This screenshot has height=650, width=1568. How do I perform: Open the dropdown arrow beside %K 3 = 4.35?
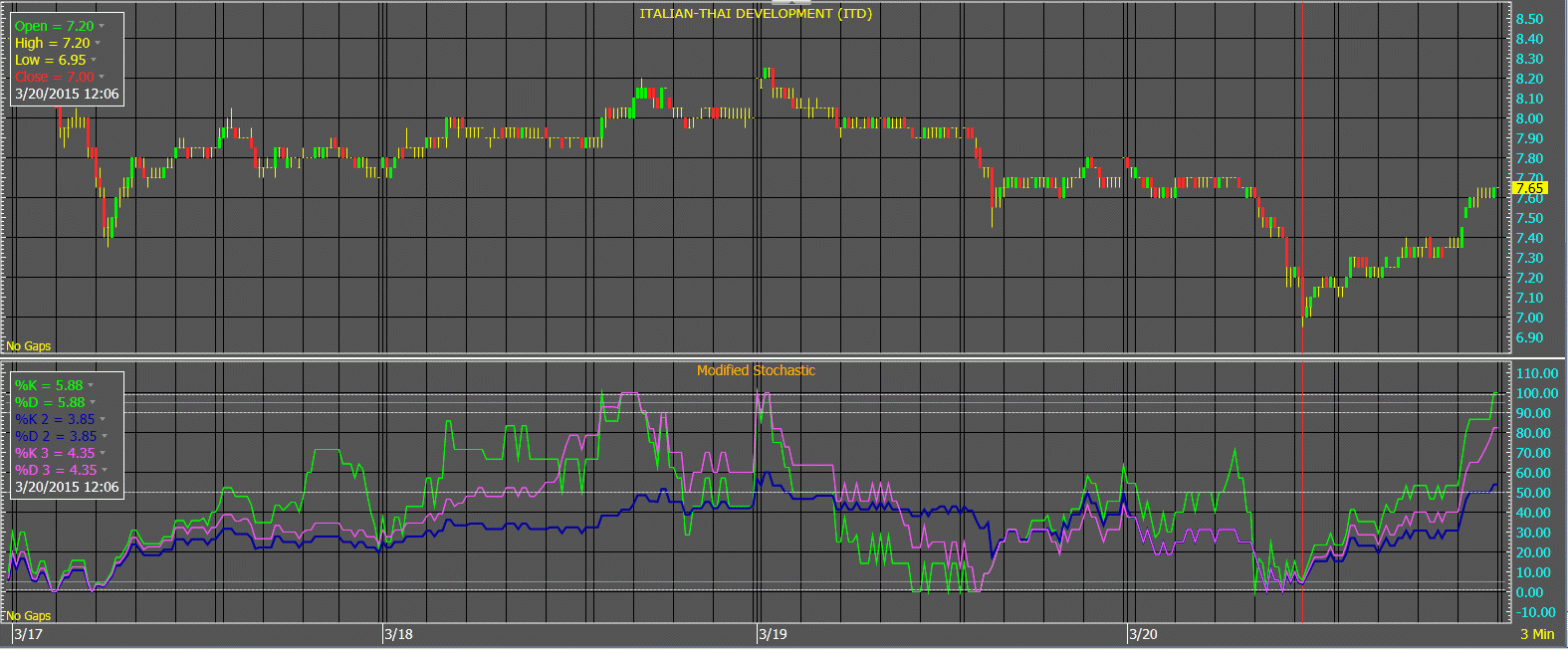pyautogui.click(x=104, y=454)
